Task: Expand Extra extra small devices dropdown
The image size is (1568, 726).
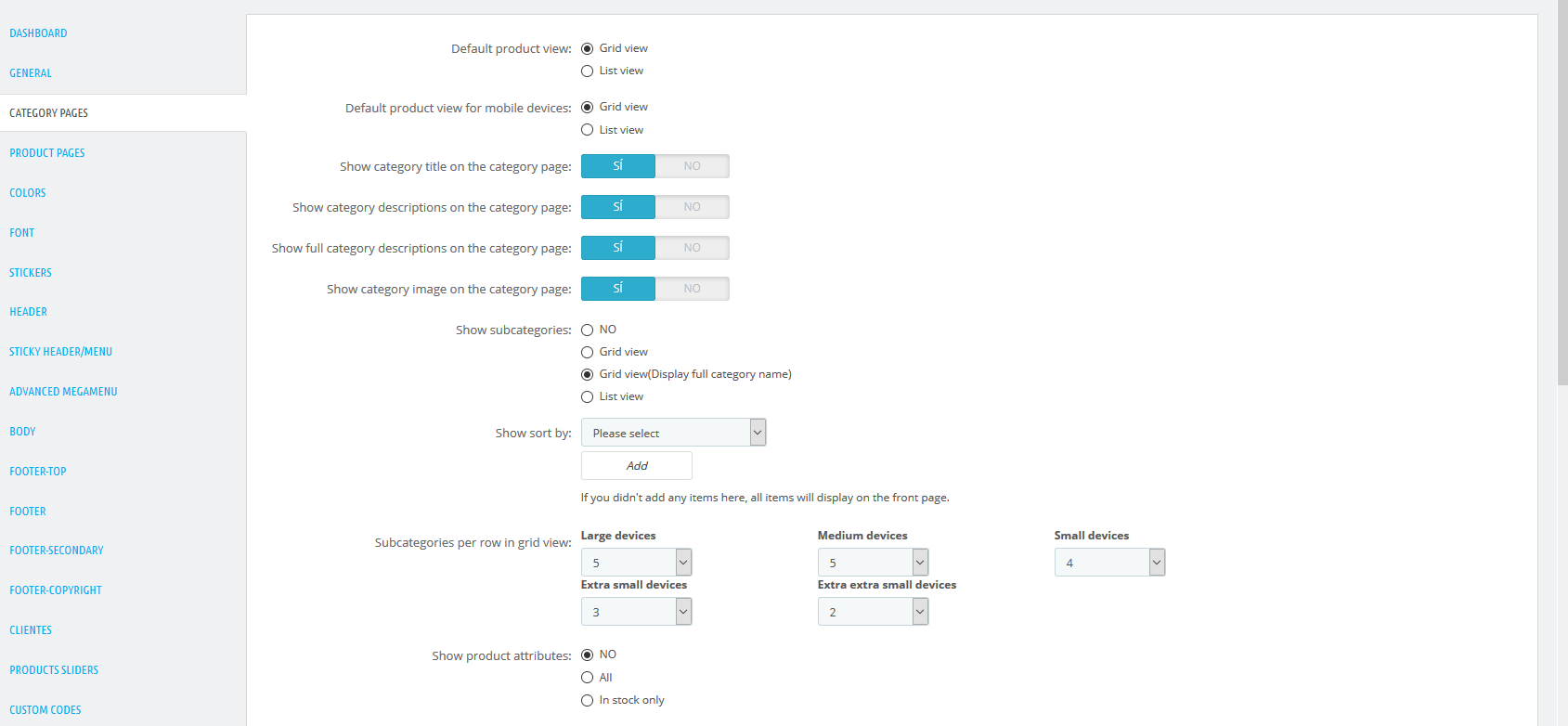Action: [873, 612]
